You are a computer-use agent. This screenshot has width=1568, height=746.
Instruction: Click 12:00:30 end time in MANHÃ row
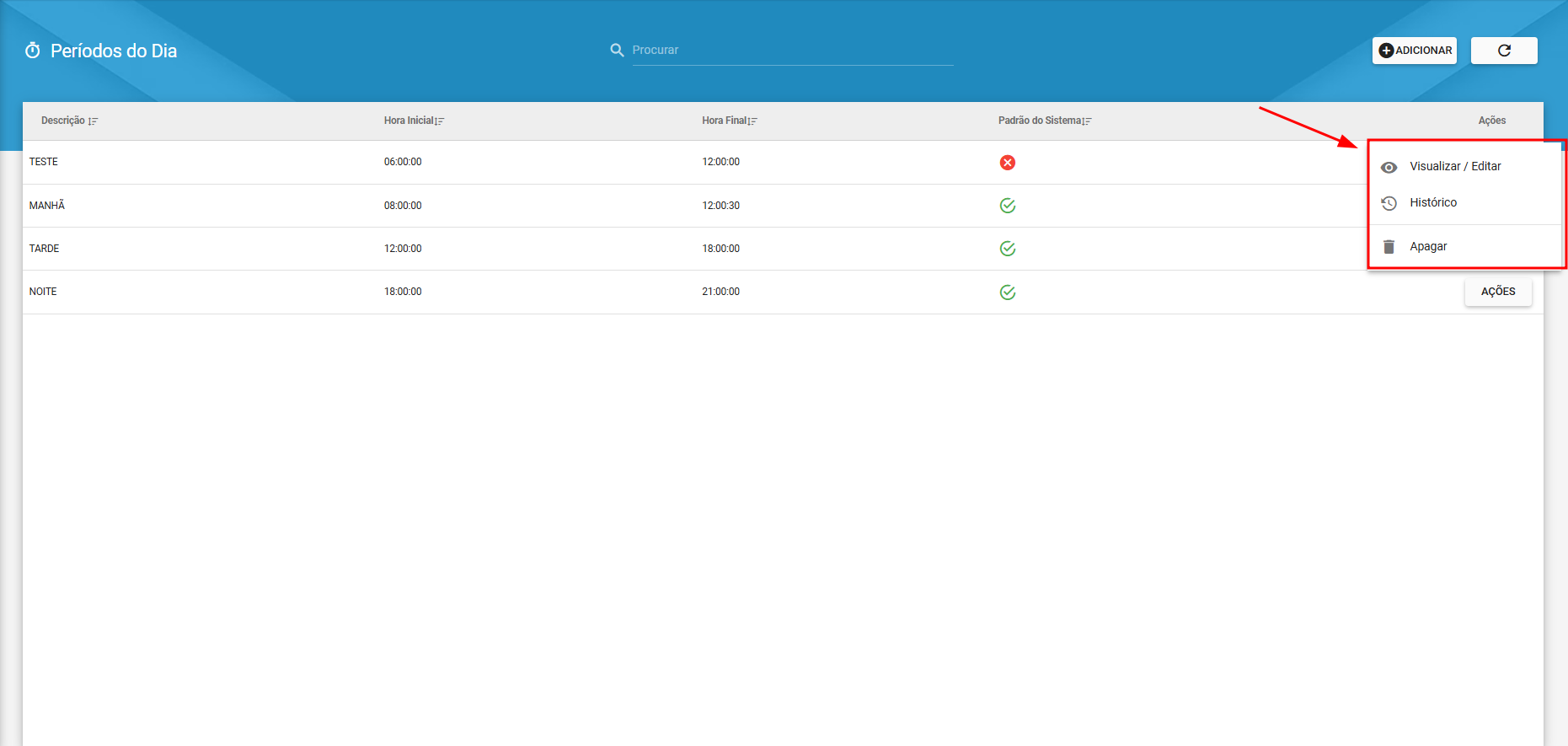click(720, 206)
